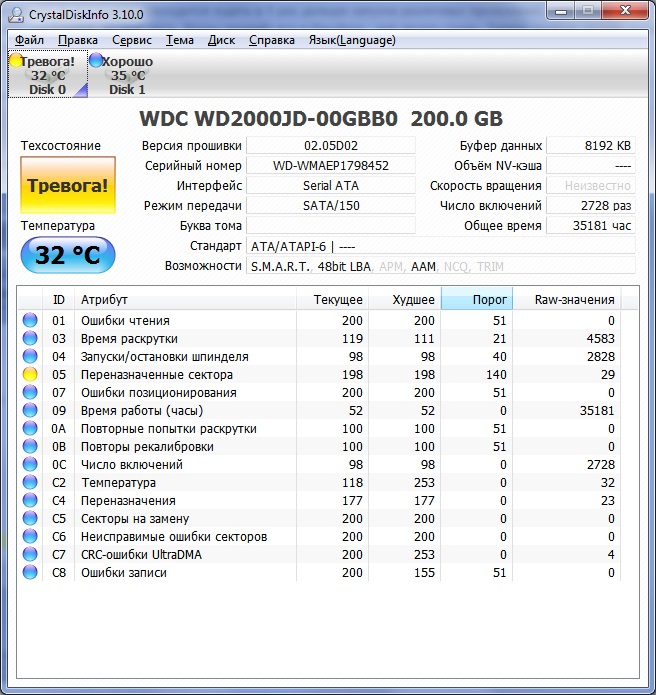The width and height of the screenshot is (656, 695).
Task: Click status icon for C6 Неисправимые ошибки секторов
Action: click(30, 536)
